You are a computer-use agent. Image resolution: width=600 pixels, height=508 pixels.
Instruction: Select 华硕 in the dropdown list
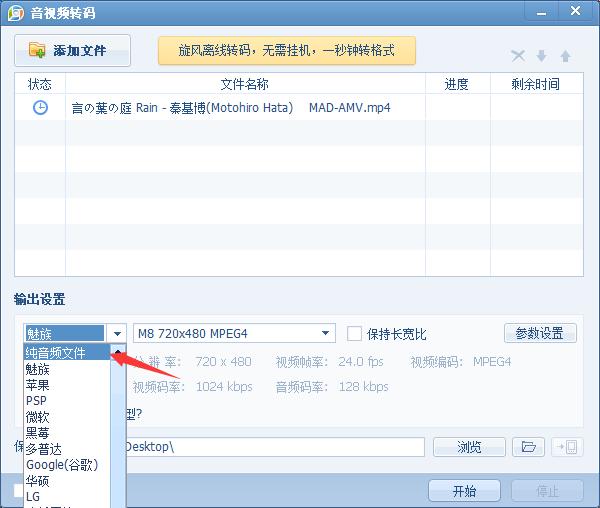67,481
